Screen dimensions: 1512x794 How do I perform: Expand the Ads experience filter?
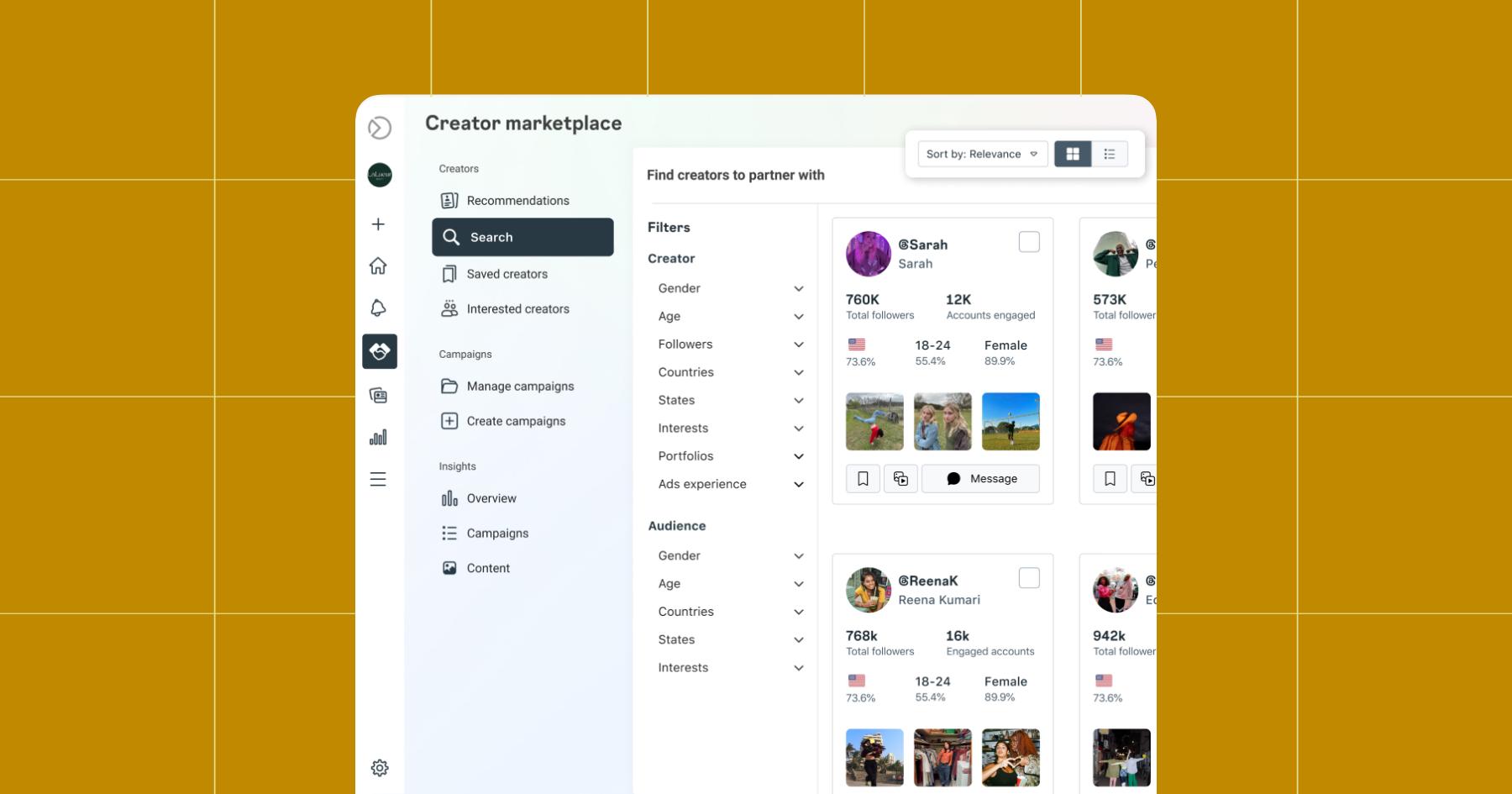coord(731,484)
